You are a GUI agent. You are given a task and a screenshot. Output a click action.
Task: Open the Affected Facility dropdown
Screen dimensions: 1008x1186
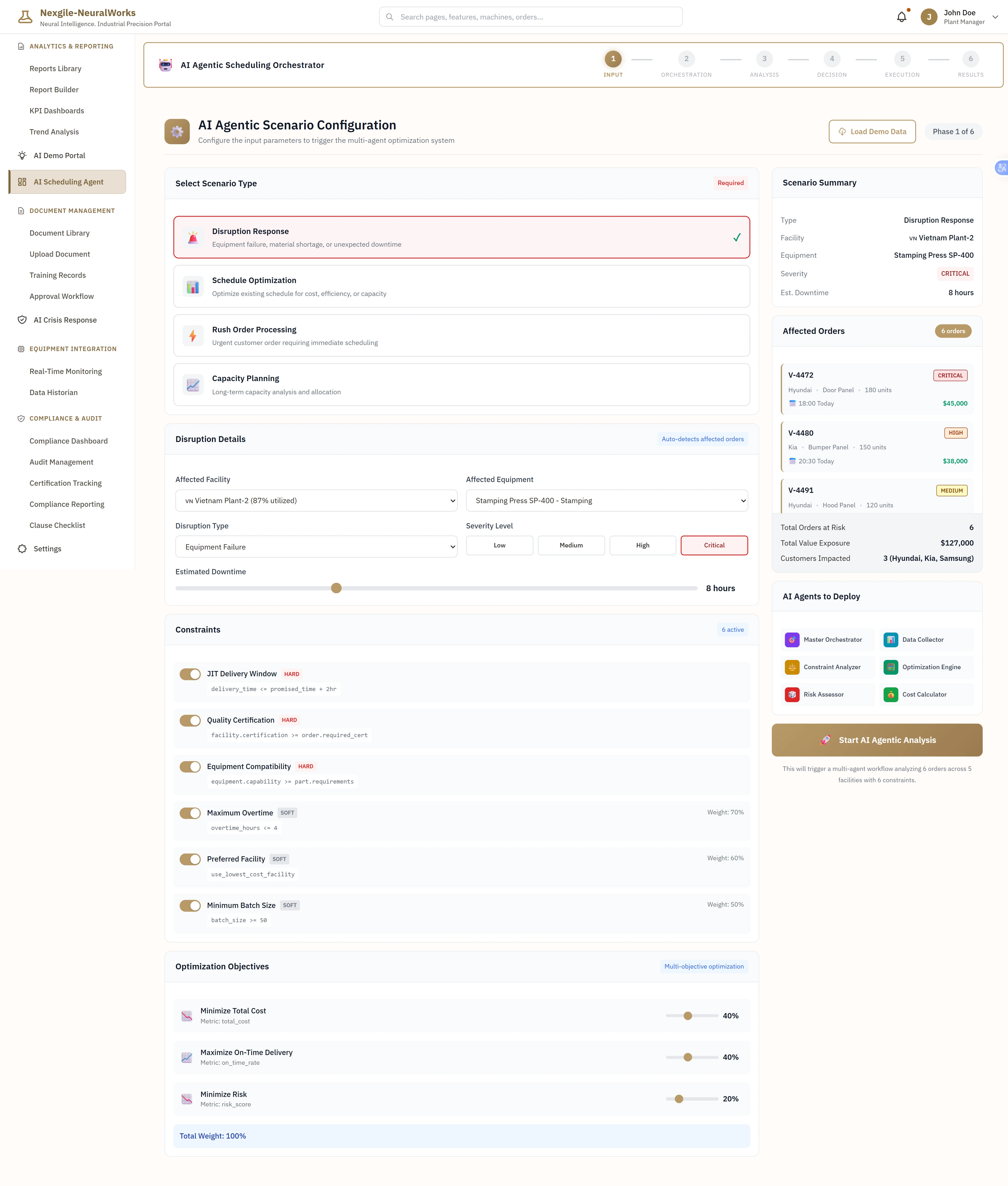pos(316,500)
